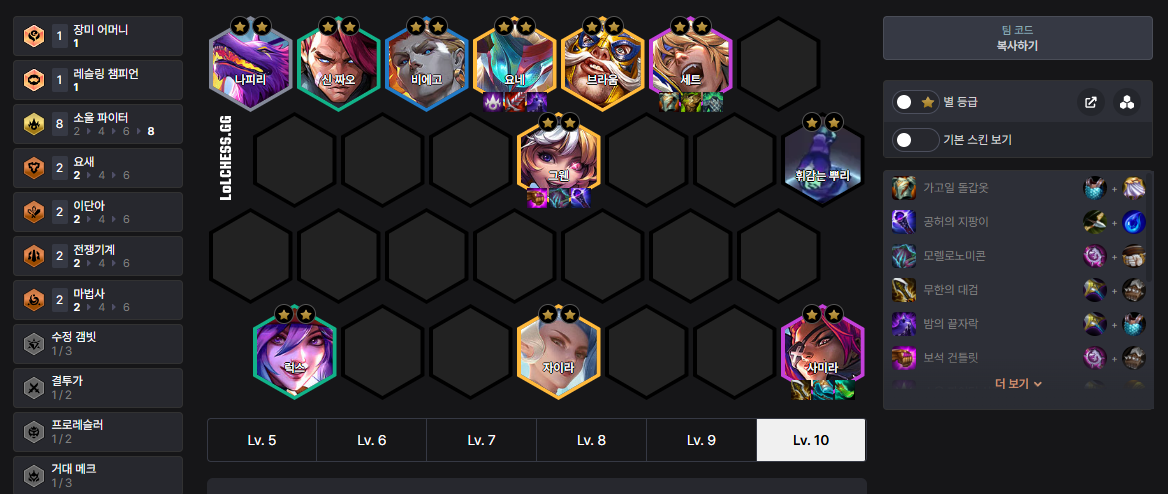
Task: Select the 나피리 champion hexagon
Action: [x=250, y=65]
